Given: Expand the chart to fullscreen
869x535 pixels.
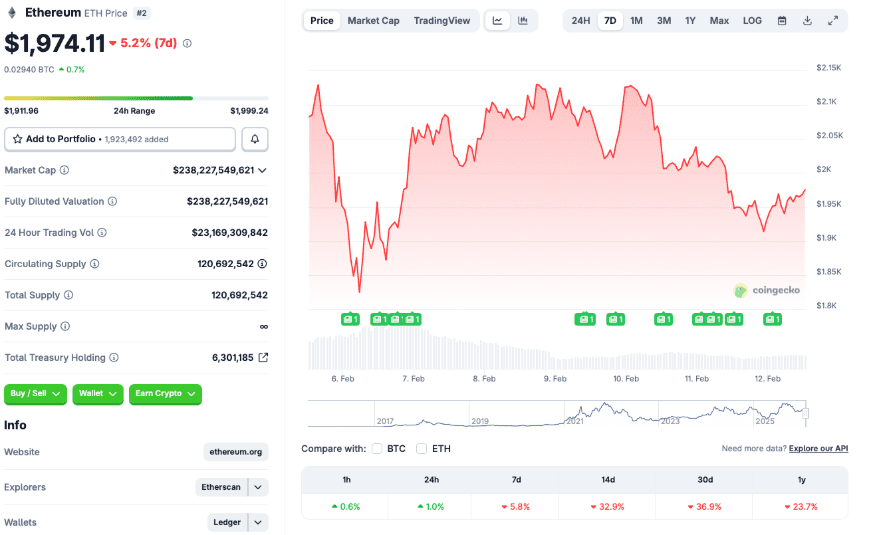Looking at the screenshot, I should (833, 21).
